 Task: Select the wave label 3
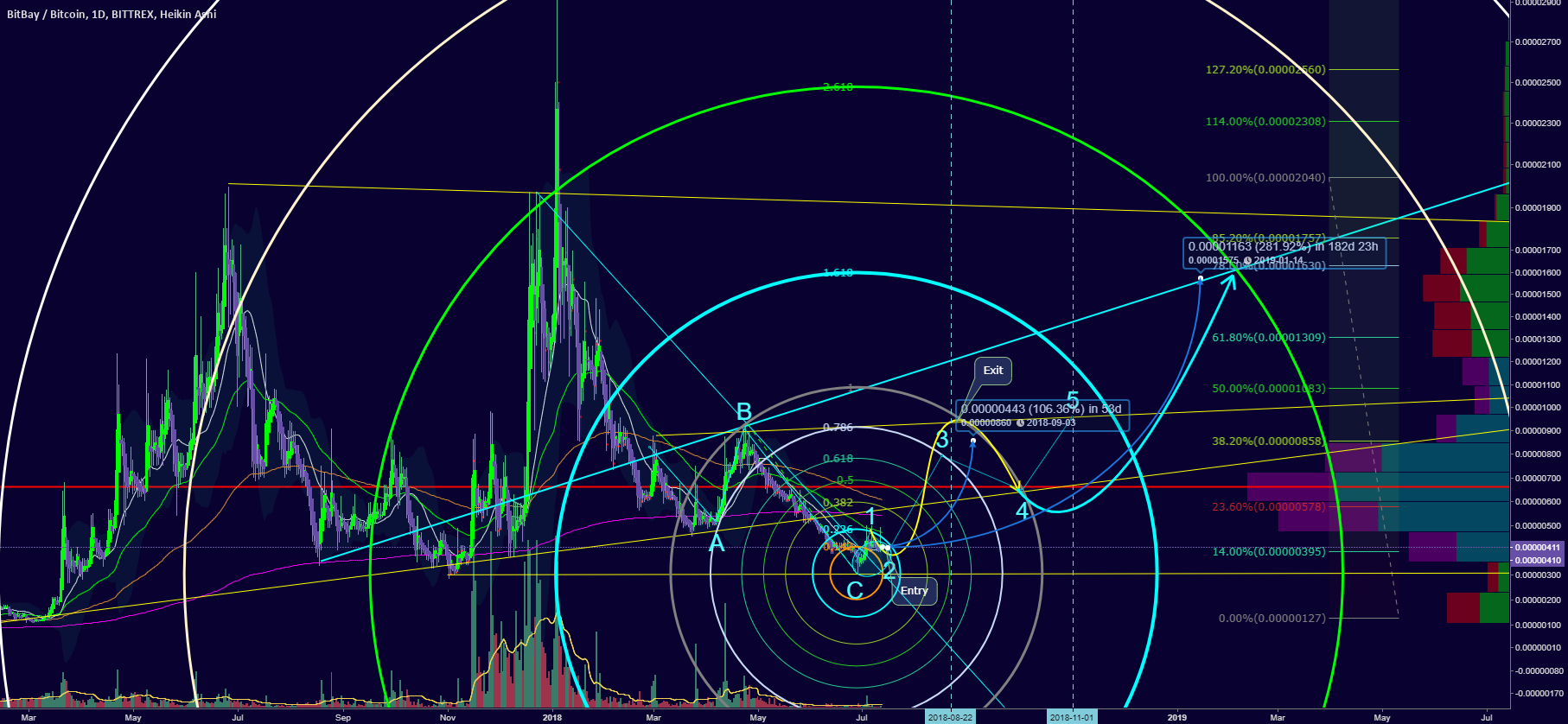(942, 440)
